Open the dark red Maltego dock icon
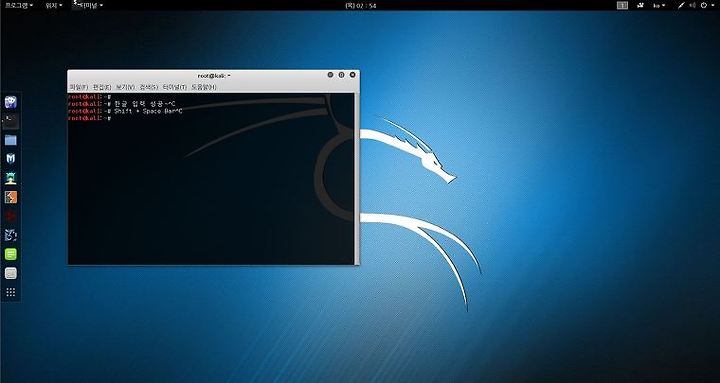The image size is (720, 383). pyautogui.click(x=11, y=216)
